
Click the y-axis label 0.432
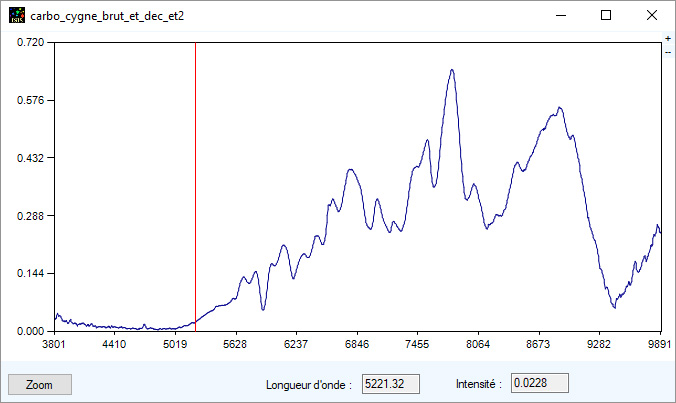31,158
